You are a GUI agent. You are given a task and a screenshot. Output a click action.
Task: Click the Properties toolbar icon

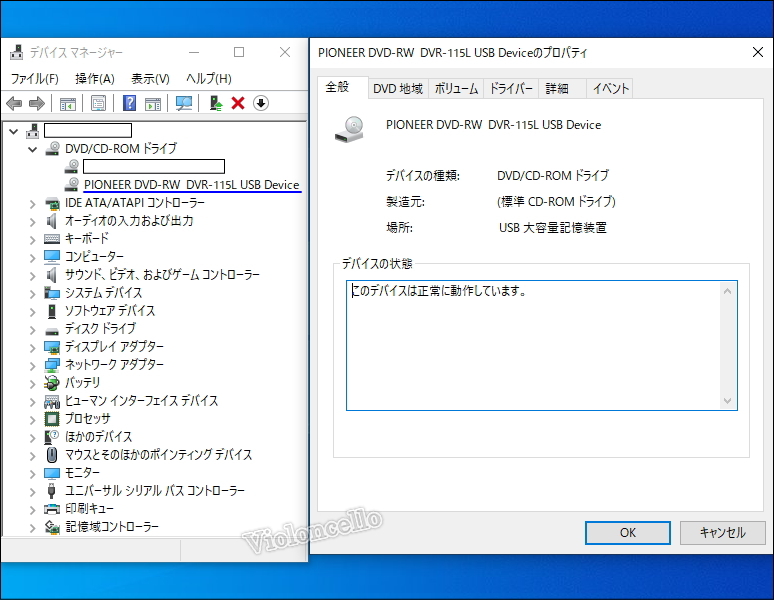[x=98, y=103]
